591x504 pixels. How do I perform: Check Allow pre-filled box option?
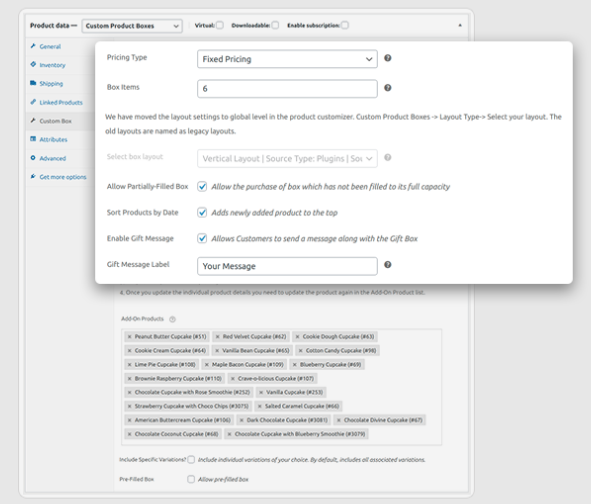191,479
